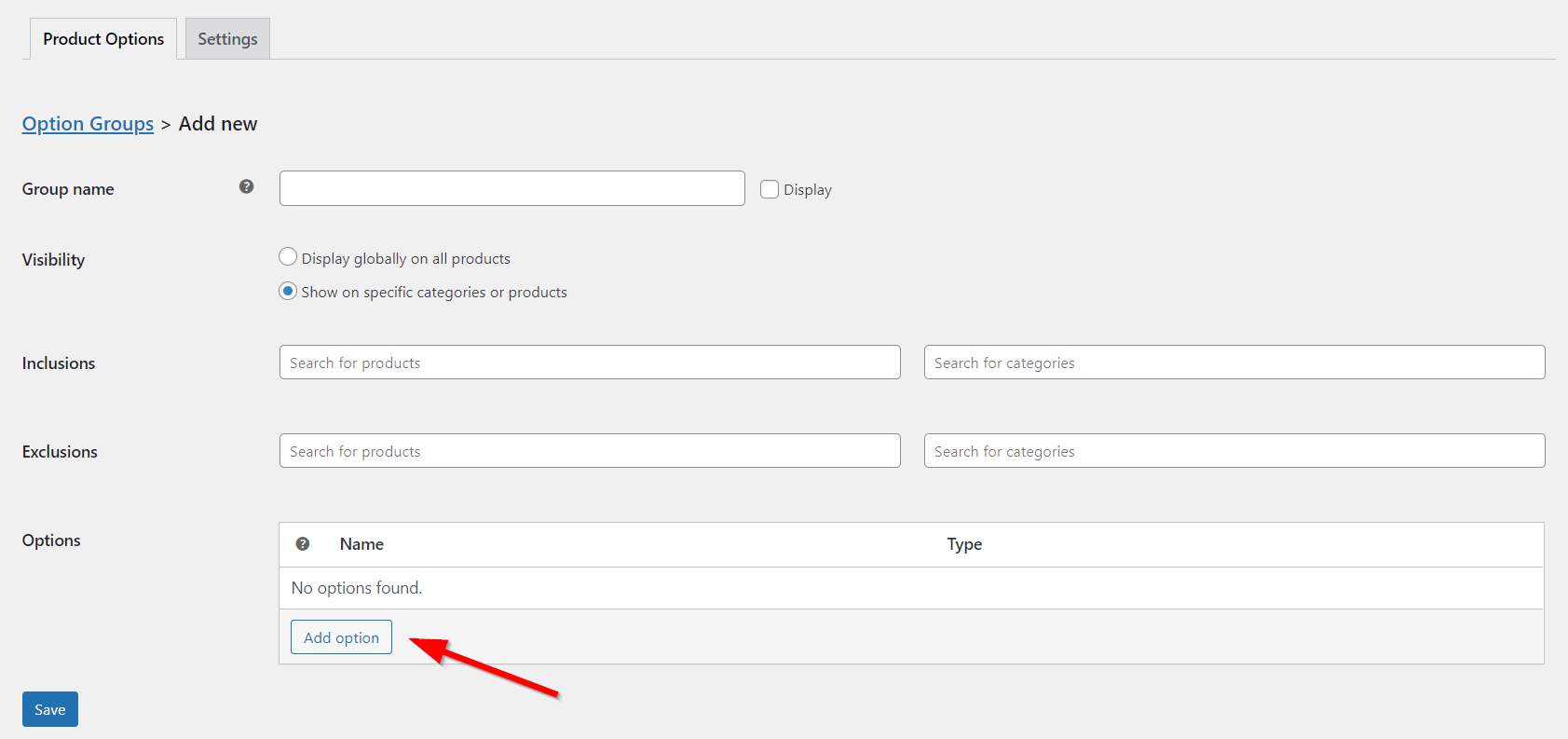The image size is (1568, 739).
Task: Enable the Display checkbox
Action: [x=770, y=189]
